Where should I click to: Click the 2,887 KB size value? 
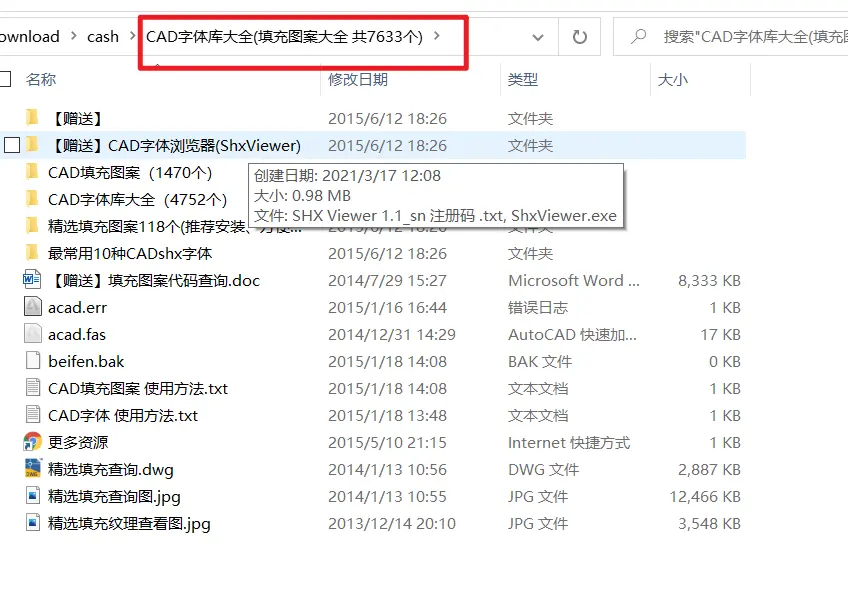709,469
